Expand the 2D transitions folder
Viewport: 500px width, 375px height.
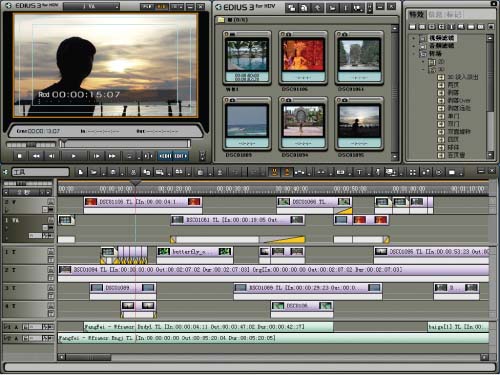coord(423,62)
